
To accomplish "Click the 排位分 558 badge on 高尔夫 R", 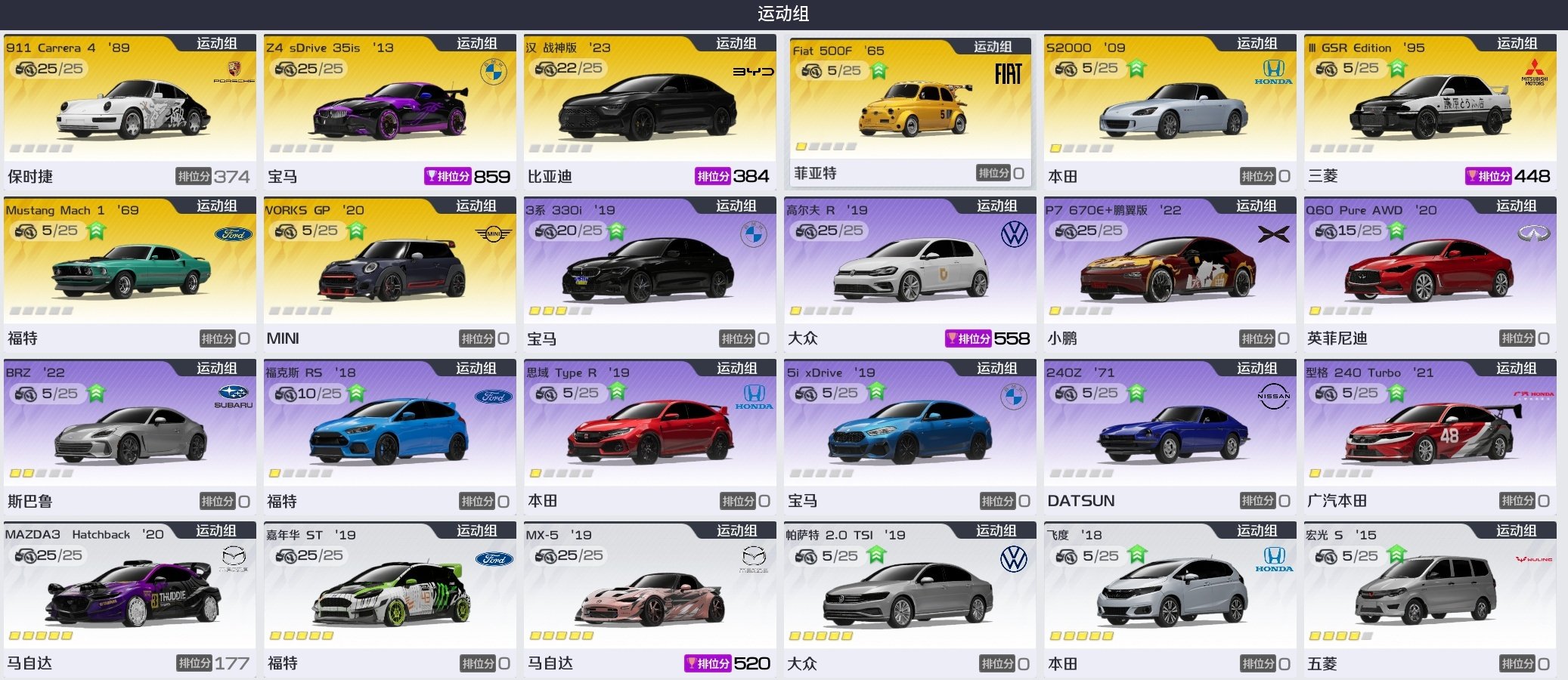I will (x=987, y=339).
